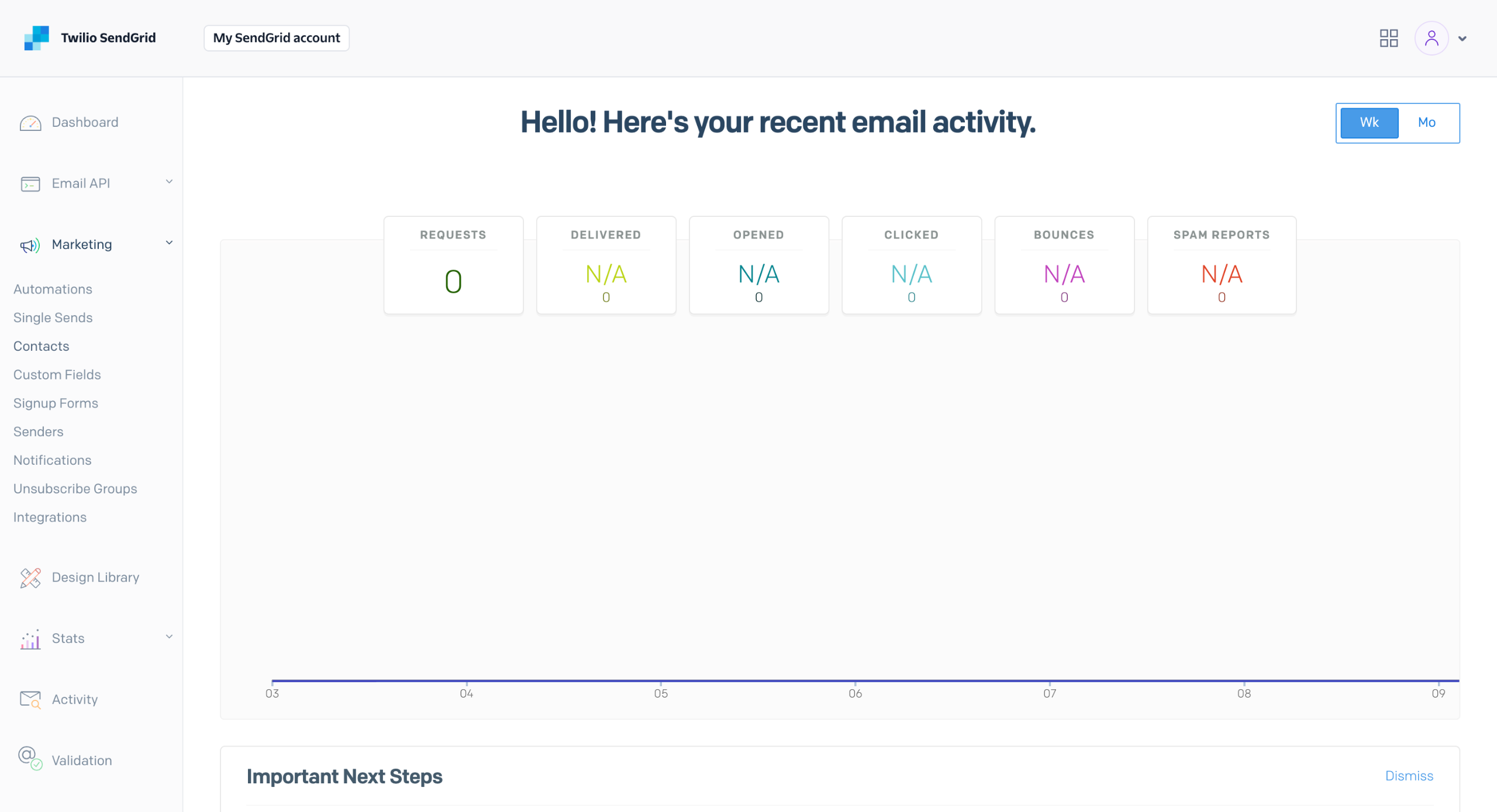Open Single Sends in Marketing menu
Screen dimensions: 1497x812
[53, 318]
